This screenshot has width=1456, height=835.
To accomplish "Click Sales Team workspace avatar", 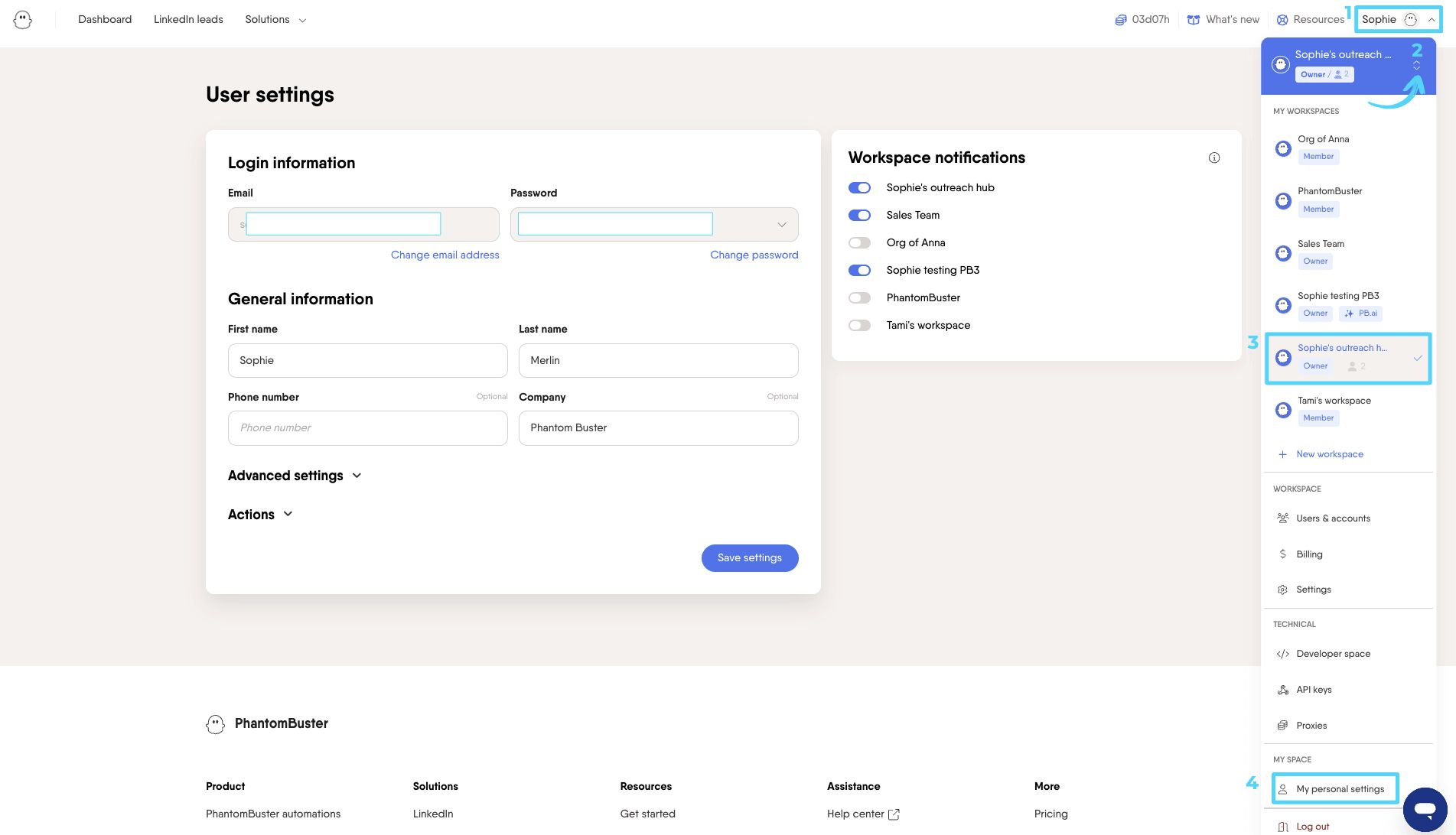I will [x=1284, y=253].
